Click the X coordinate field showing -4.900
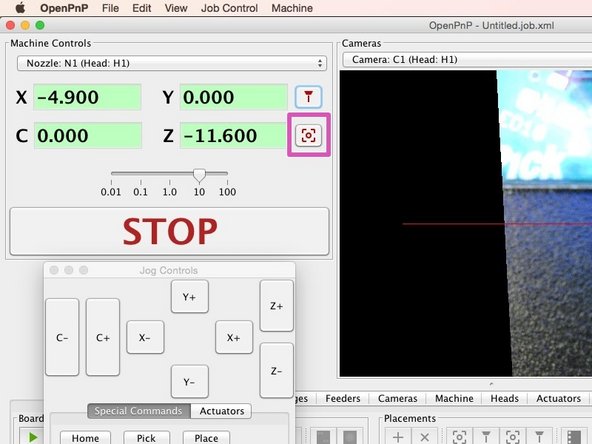The image size is (592, 444). tap(87, 97)
